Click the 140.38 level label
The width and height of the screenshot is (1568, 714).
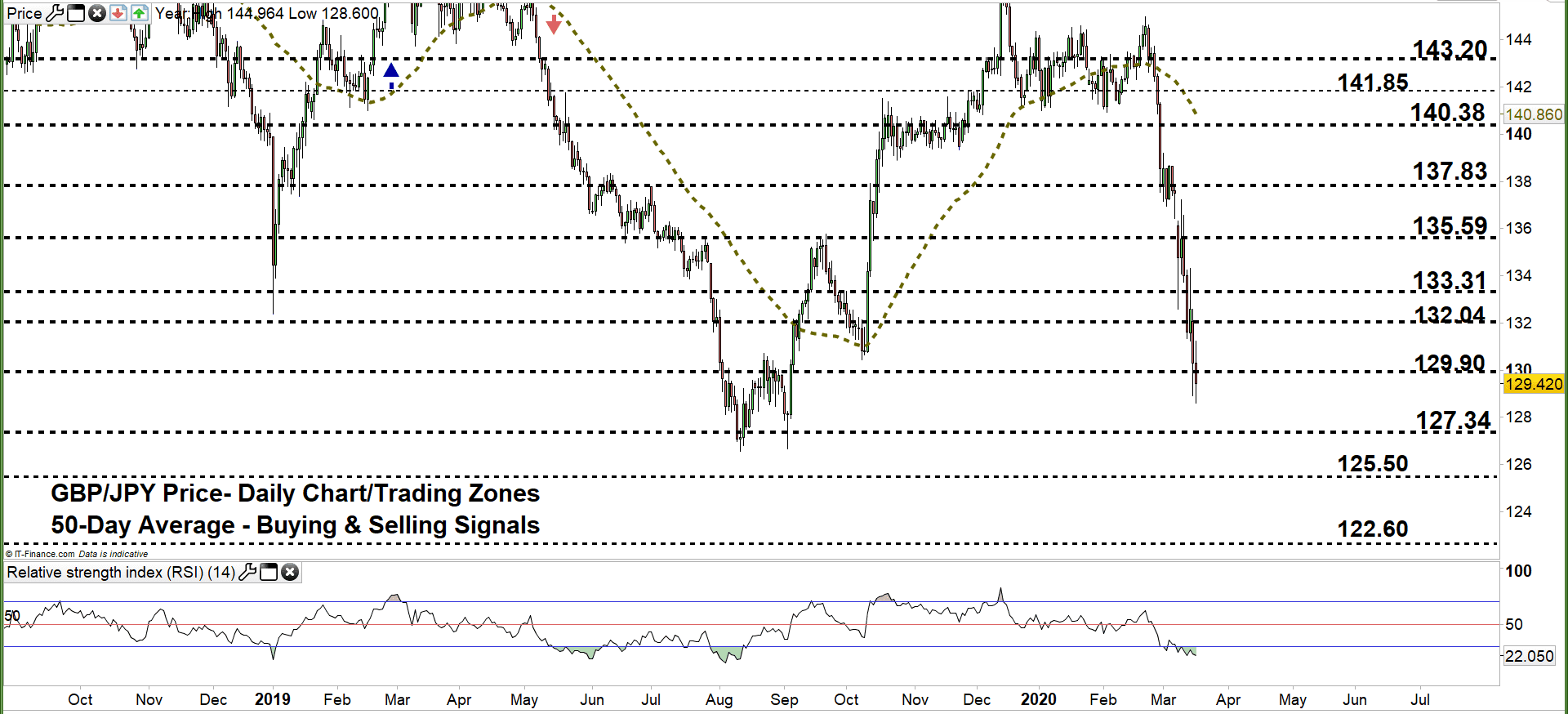(x=1448, y=112)
